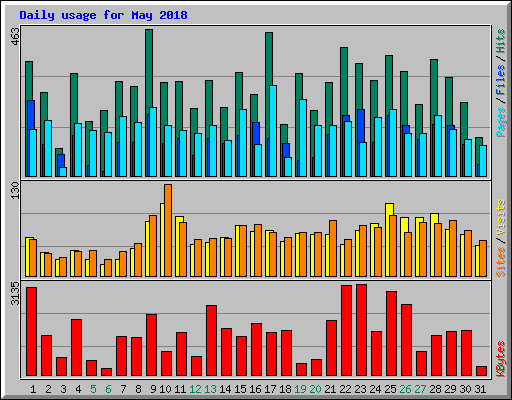Select day label "3" on the axis
This screenshot has height=400, width=512.
63,389
